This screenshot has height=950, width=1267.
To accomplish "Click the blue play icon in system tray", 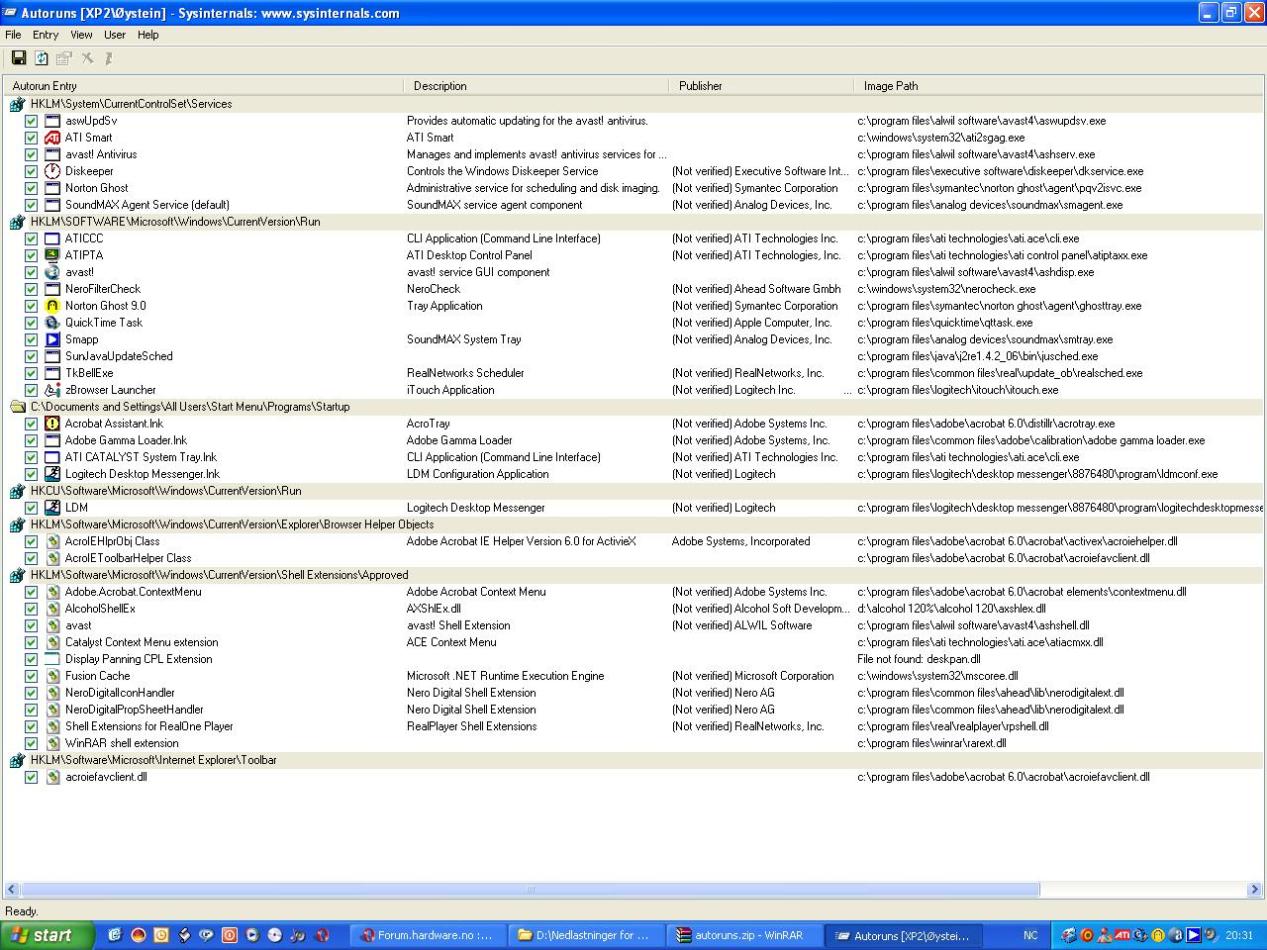I will click(1194, 936).
